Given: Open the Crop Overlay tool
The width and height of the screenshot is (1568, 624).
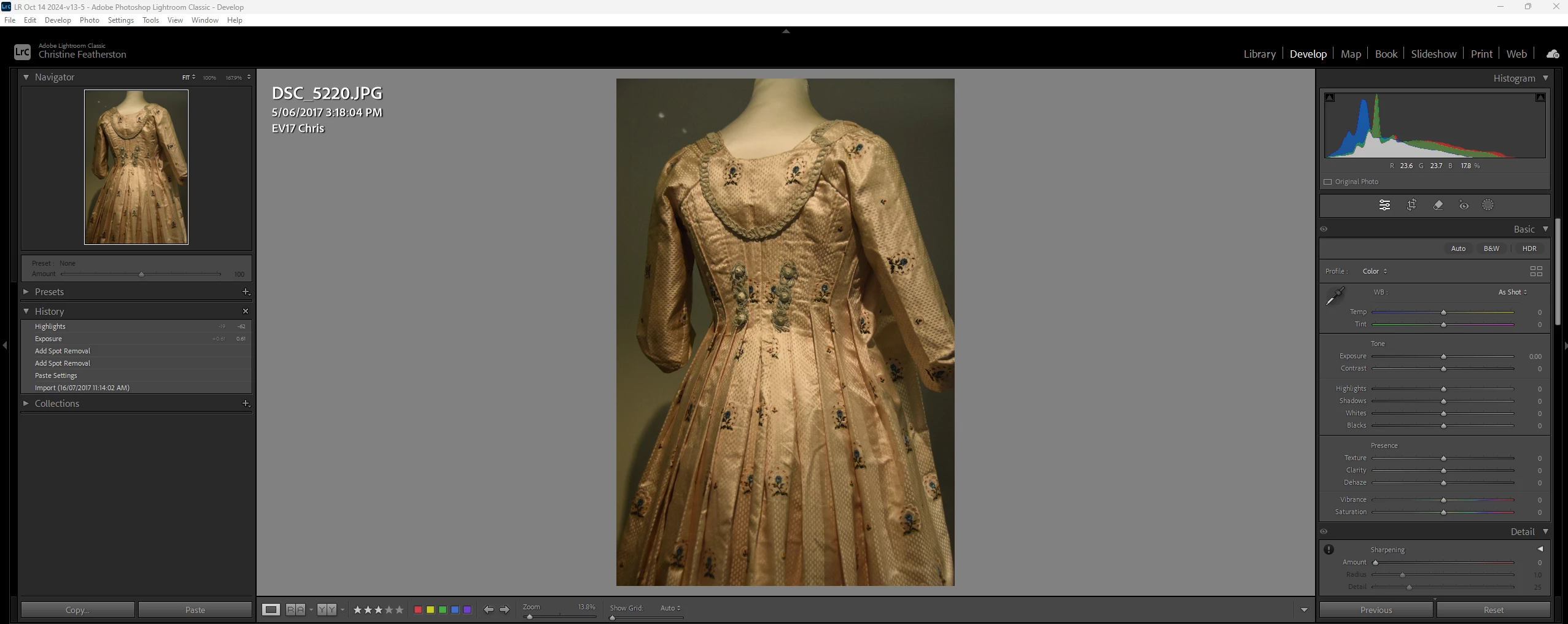Looking at the screenshot, I should 1411,206.
